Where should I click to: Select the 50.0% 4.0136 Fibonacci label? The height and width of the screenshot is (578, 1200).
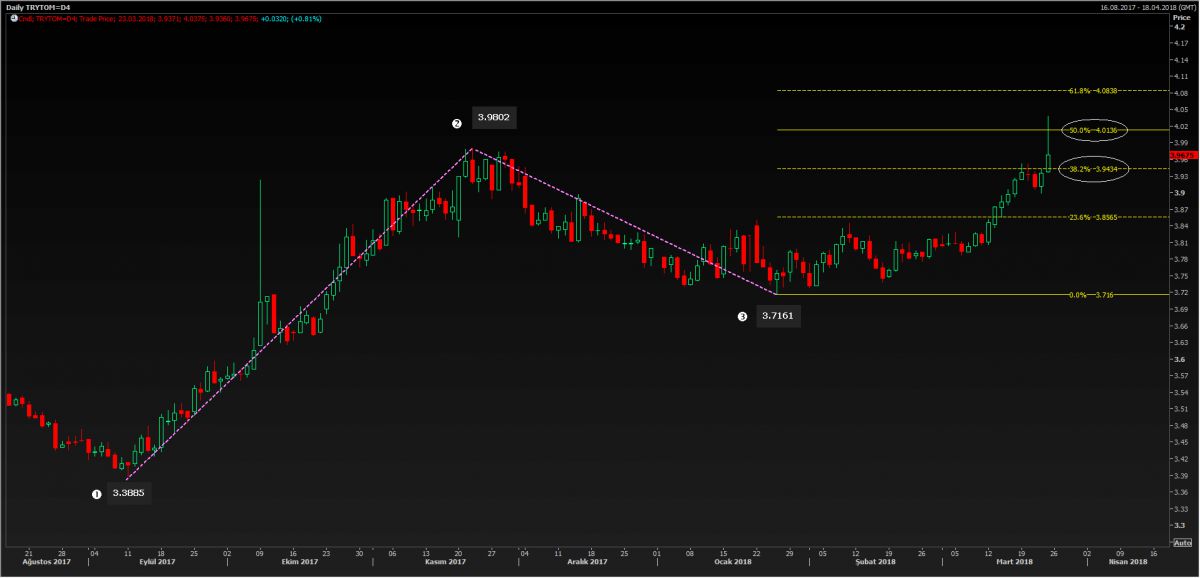[1092, 130]
